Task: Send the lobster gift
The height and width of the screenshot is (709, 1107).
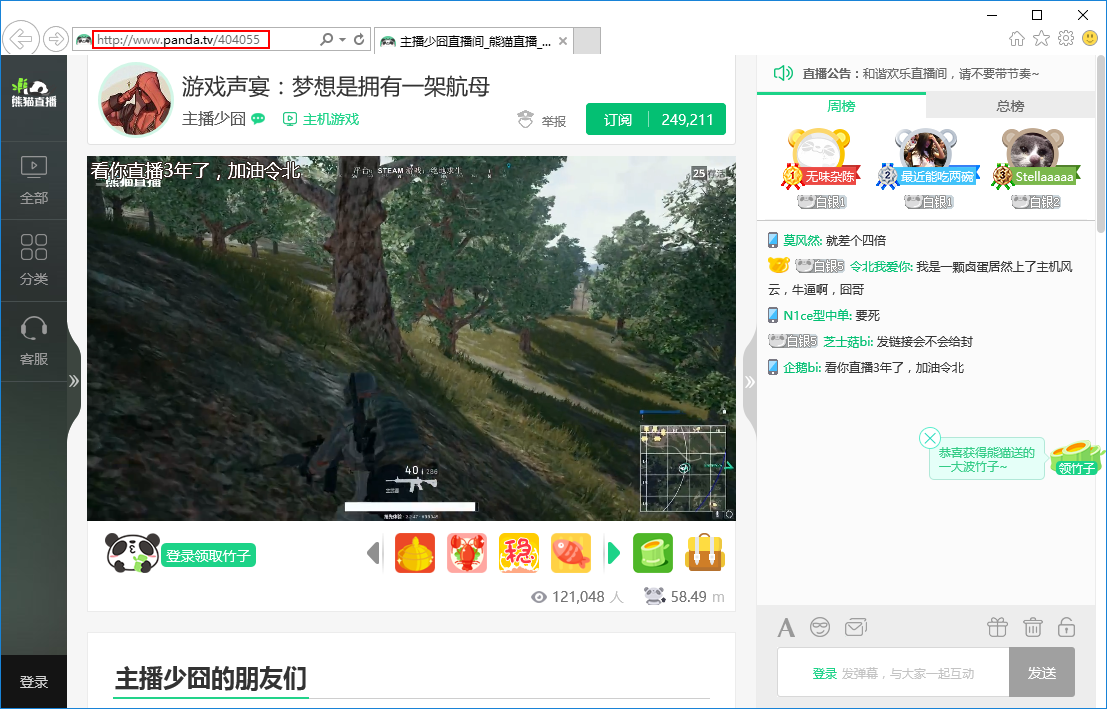Action: 467,553
